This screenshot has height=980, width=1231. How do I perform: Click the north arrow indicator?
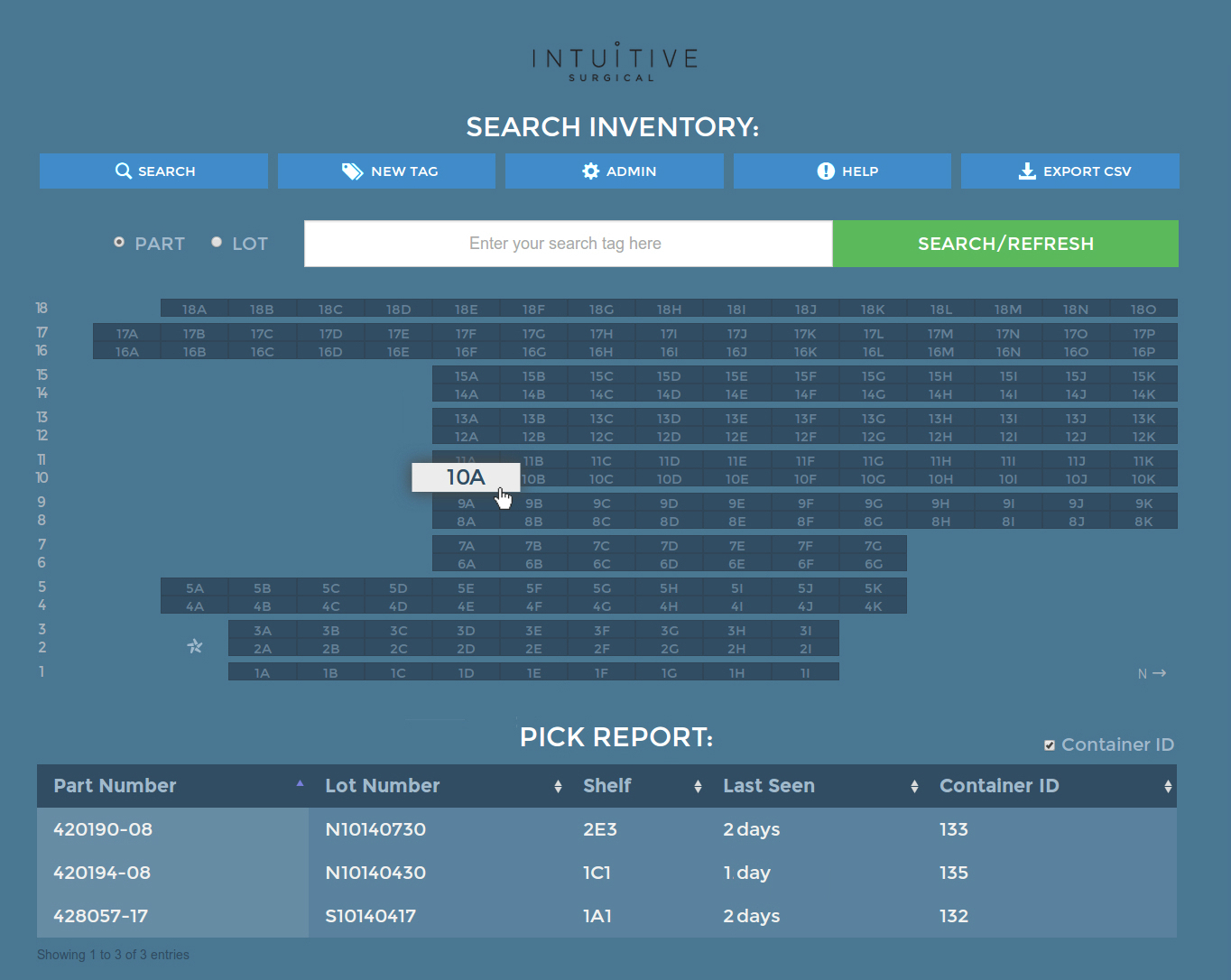1152,673
